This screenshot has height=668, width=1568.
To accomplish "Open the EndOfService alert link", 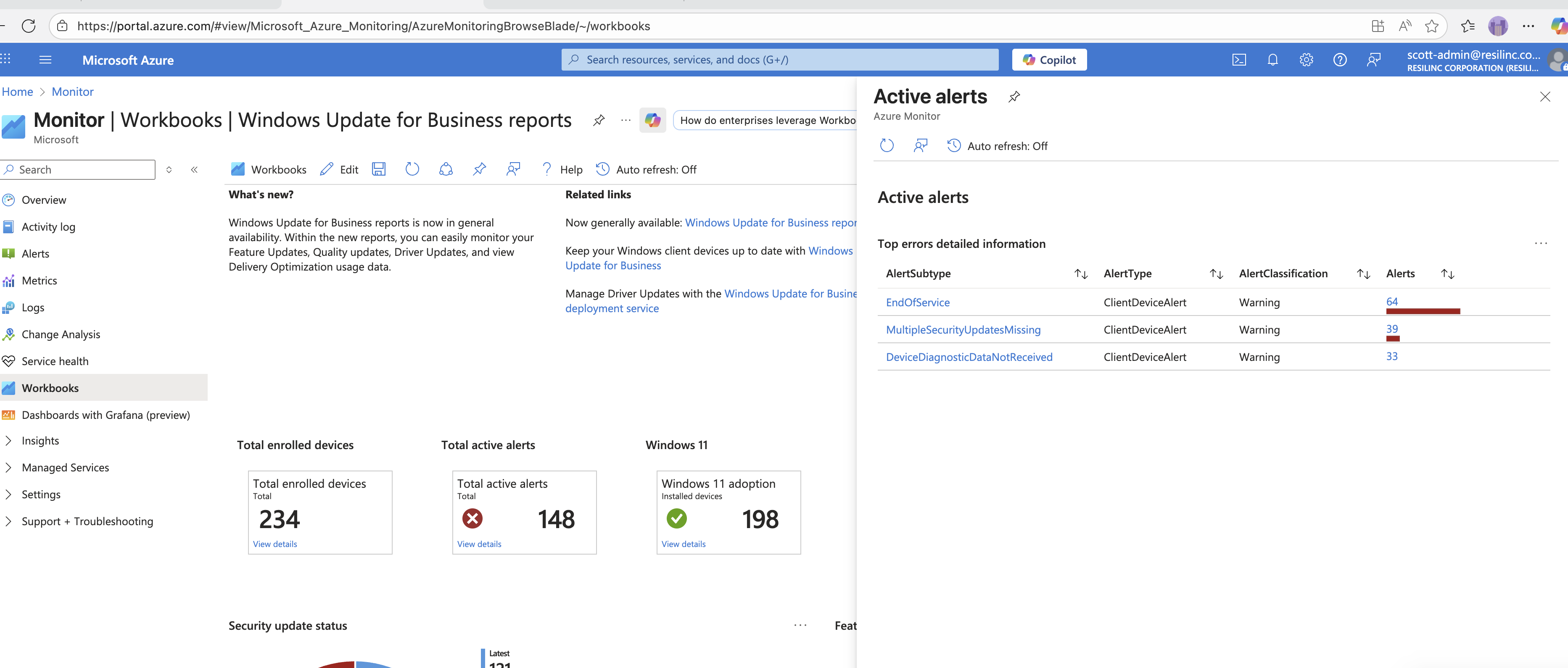I will click(x=917, y=302).
